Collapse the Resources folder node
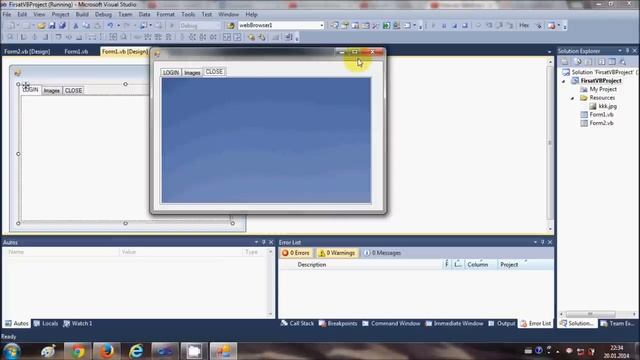The image size is (640, 360). [x=572, y=98]
